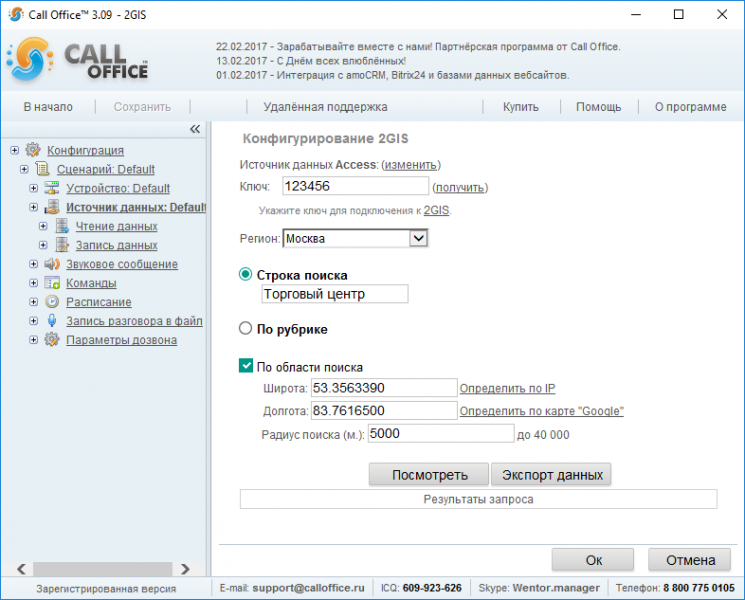Open the Регион dropdown list

[419, 238]
